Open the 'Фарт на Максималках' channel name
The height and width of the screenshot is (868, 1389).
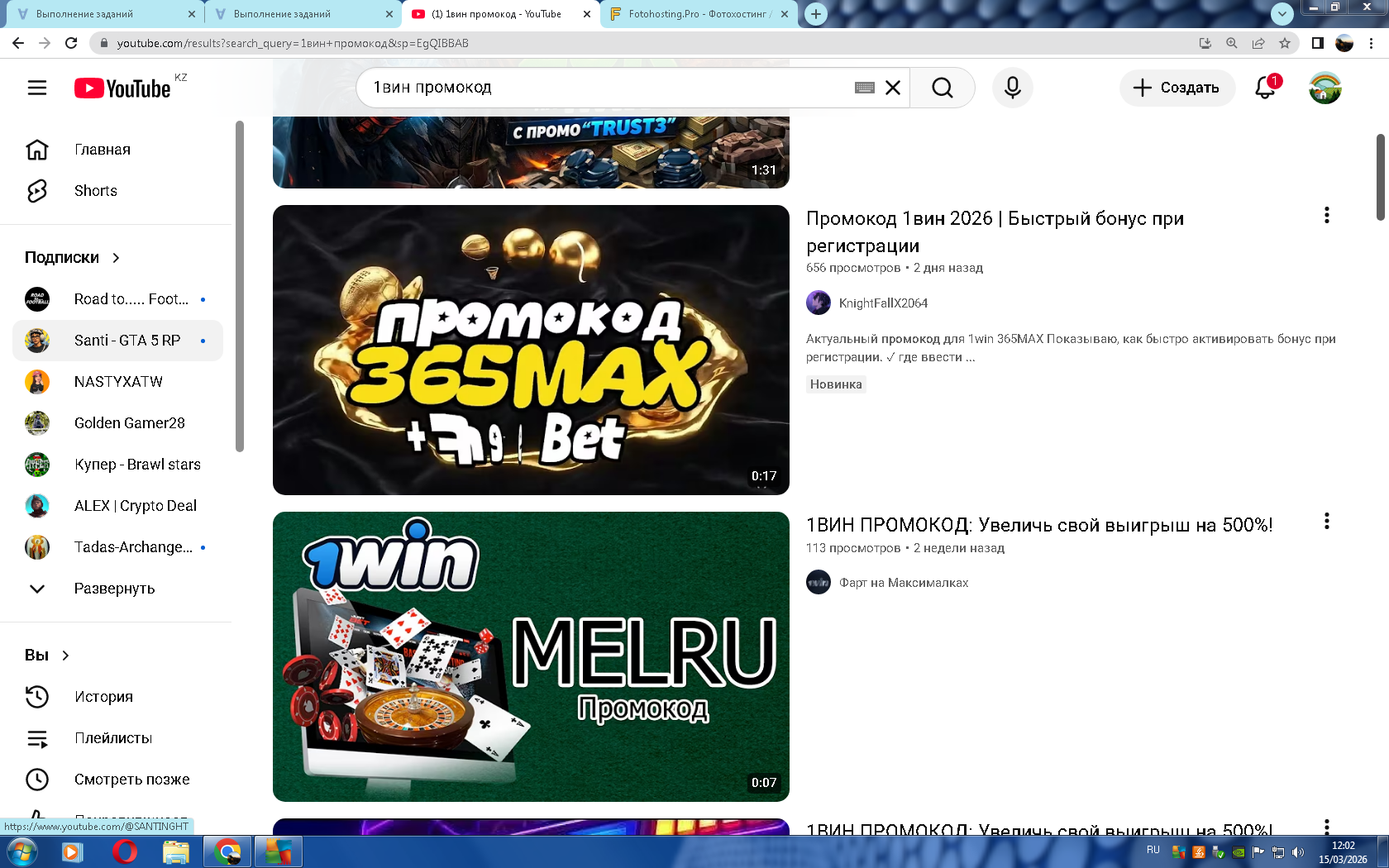pyautogui.click(x=904, y=583)
